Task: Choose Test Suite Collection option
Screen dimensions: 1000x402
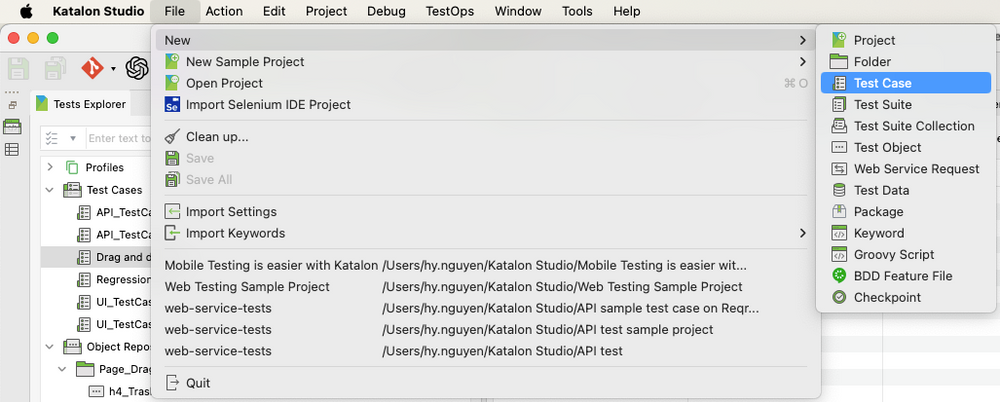Action: pyautogui.click(x=906, y=126)
